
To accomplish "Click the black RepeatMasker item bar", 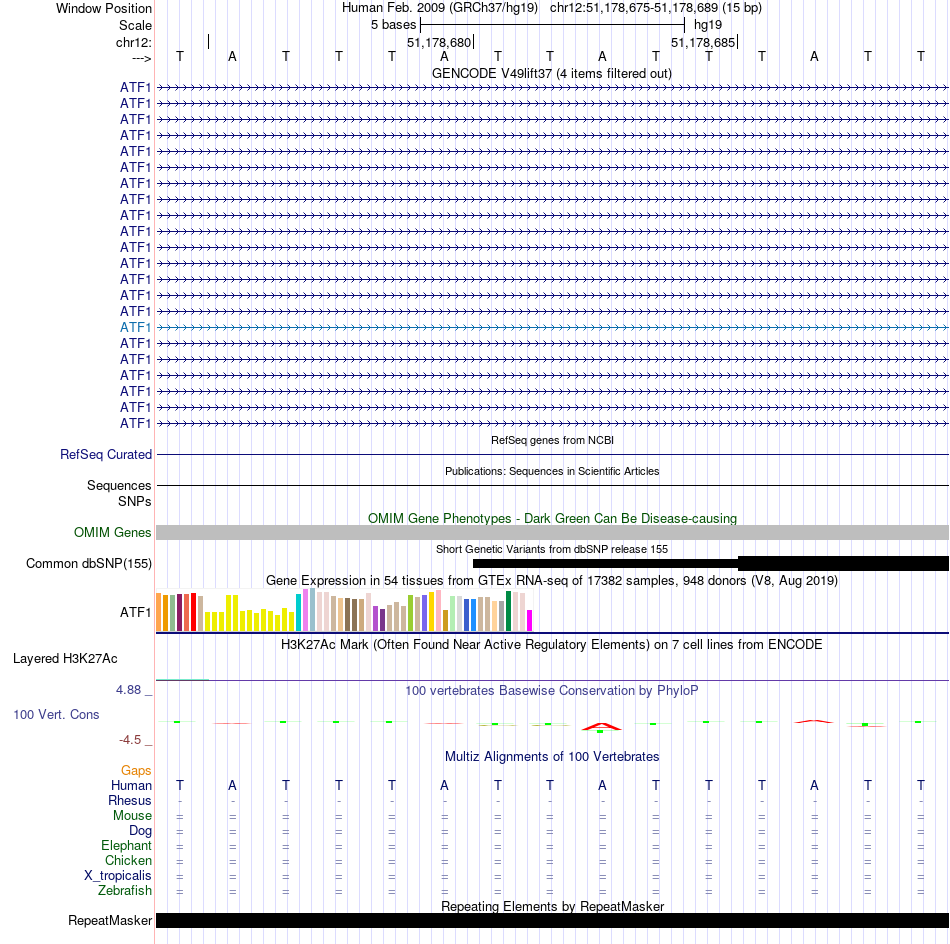I will 552,921.
